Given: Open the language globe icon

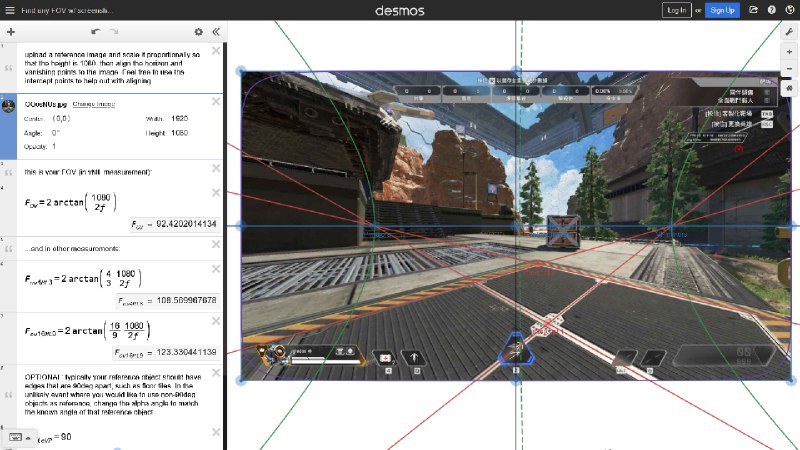Looking at the screenshot, I should [789, 10].
